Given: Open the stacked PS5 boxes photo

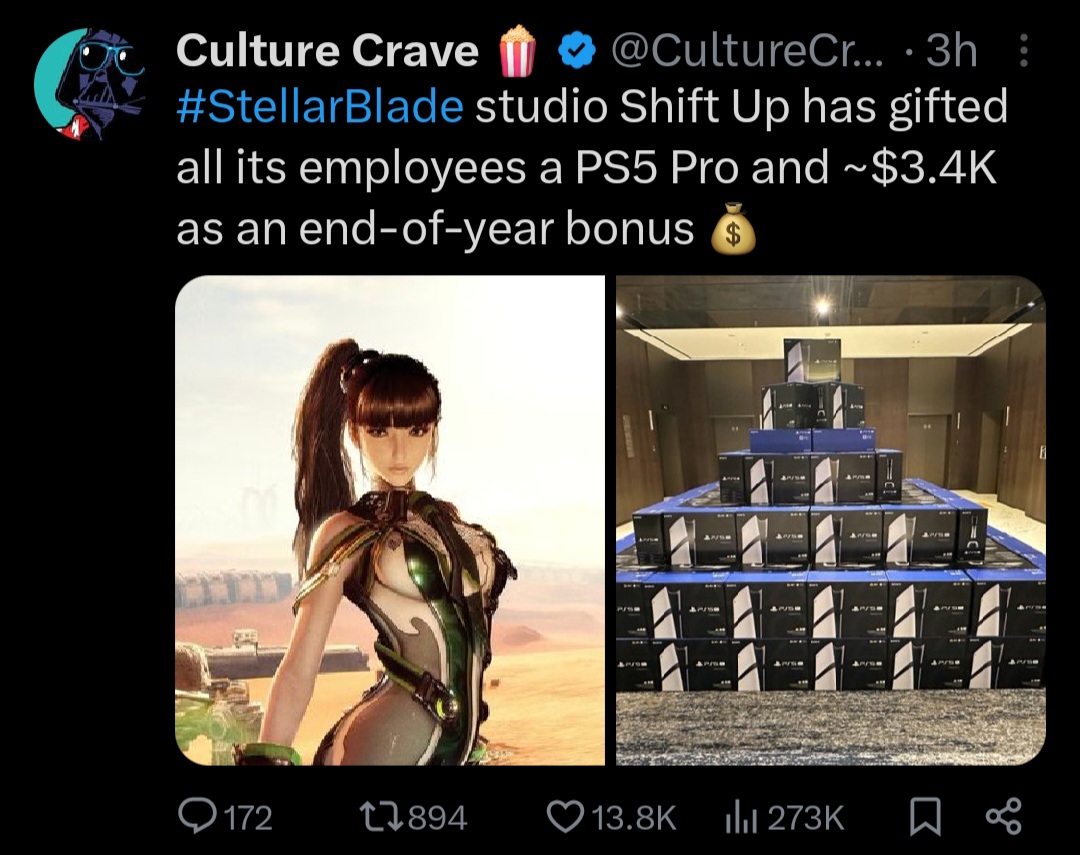Looking at the screenshot, I should [x=831, y=520].
